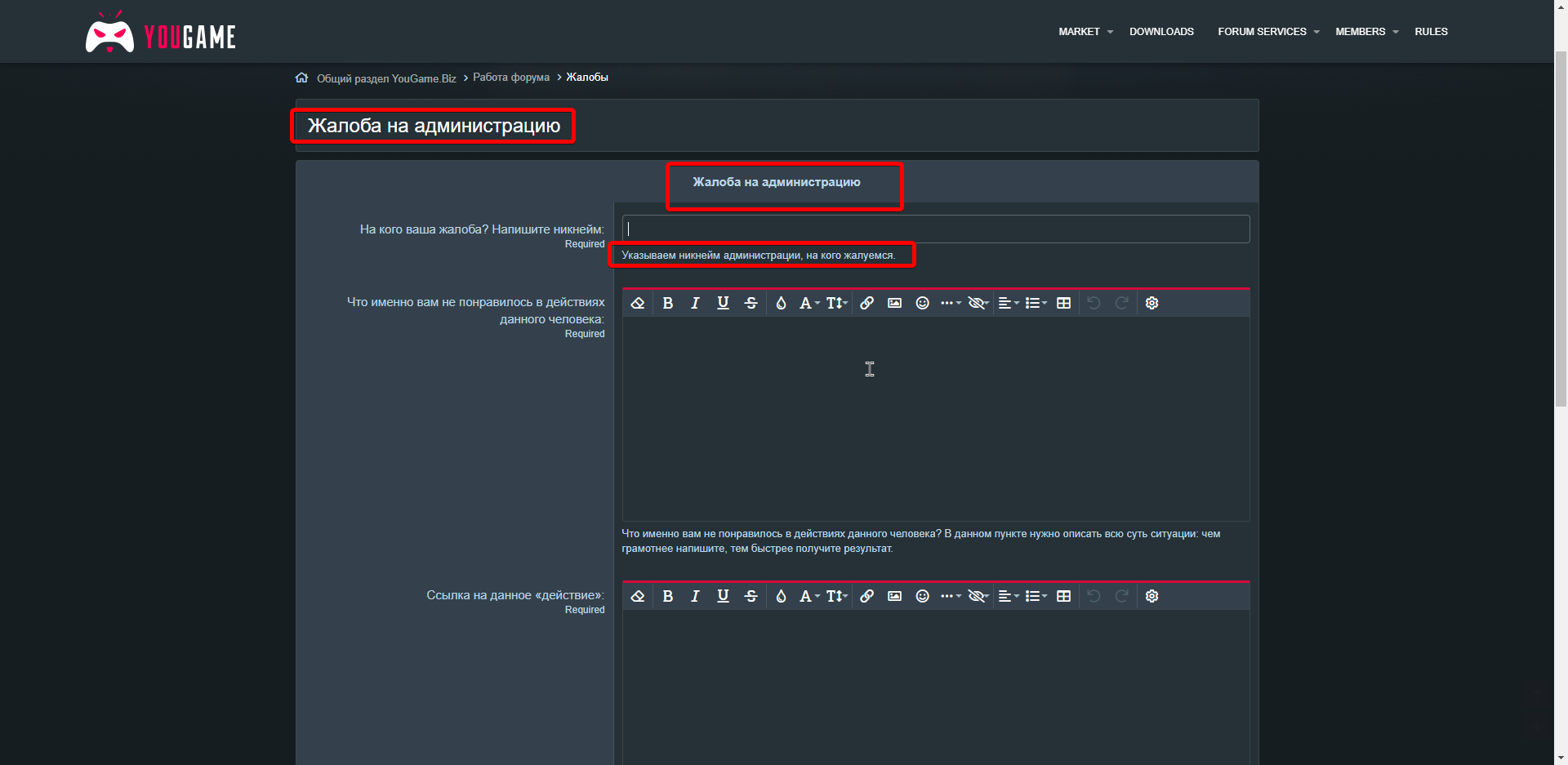
Task: Insert an image in the complaint description editor
Action: coord(895,303)
